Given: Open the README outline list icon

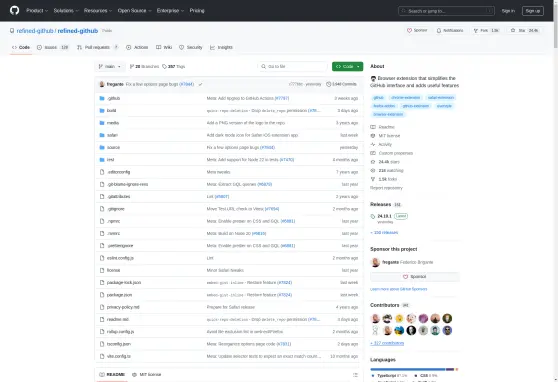Looking at the screenshot, I should (x=355, y=375).
